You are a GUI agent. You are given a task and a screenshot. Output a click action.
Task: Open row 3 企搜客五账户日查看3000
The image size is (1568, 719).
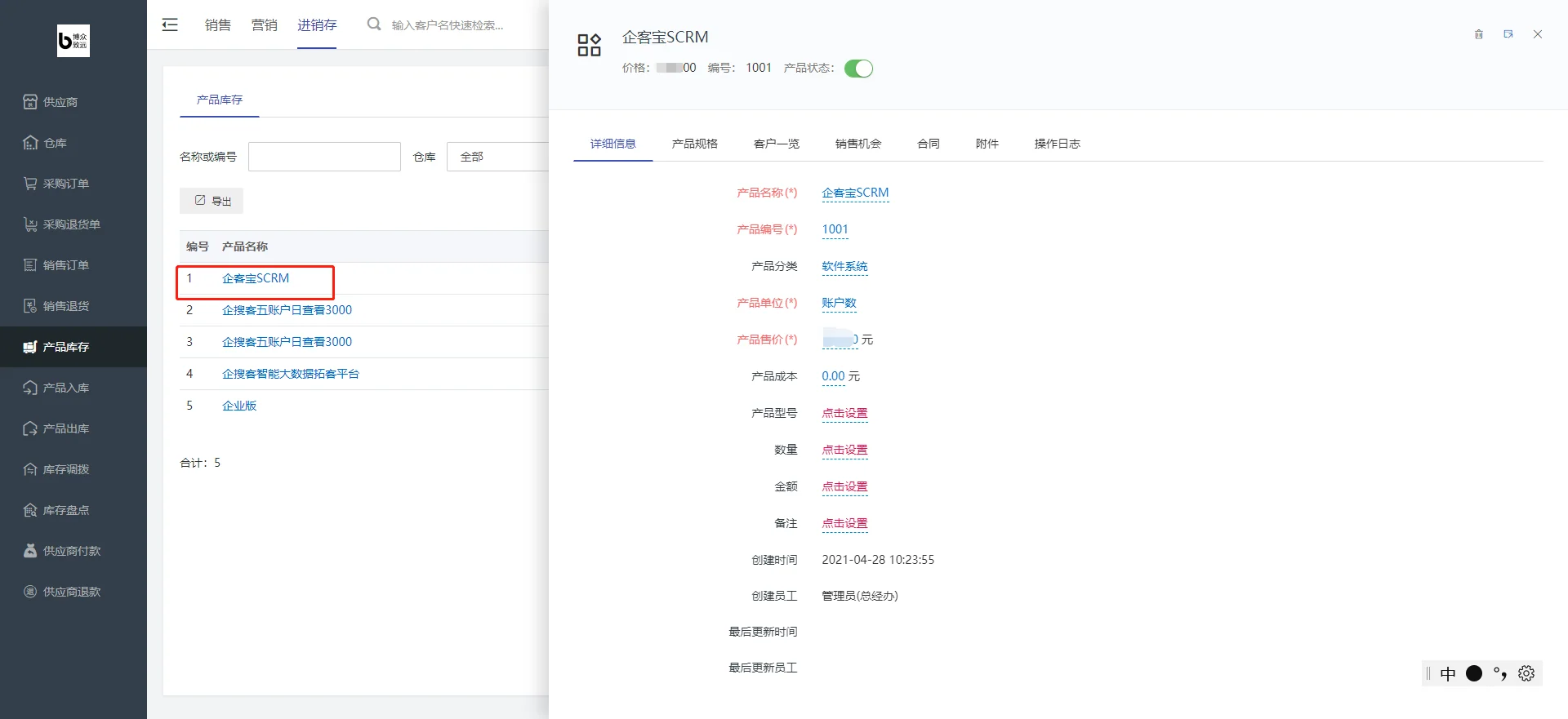287,342
